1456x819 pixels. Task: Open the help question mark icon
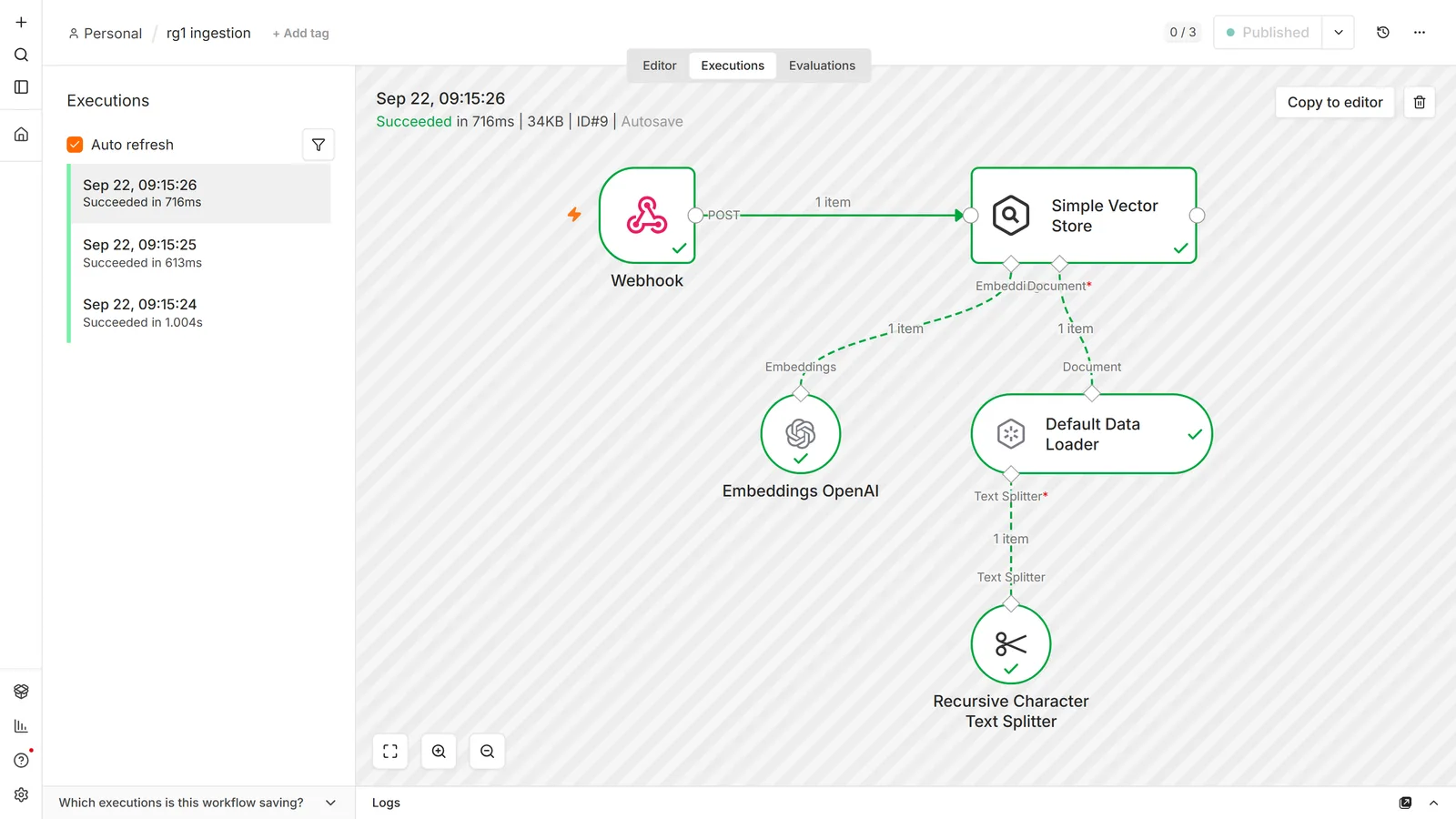coord(21,760)
